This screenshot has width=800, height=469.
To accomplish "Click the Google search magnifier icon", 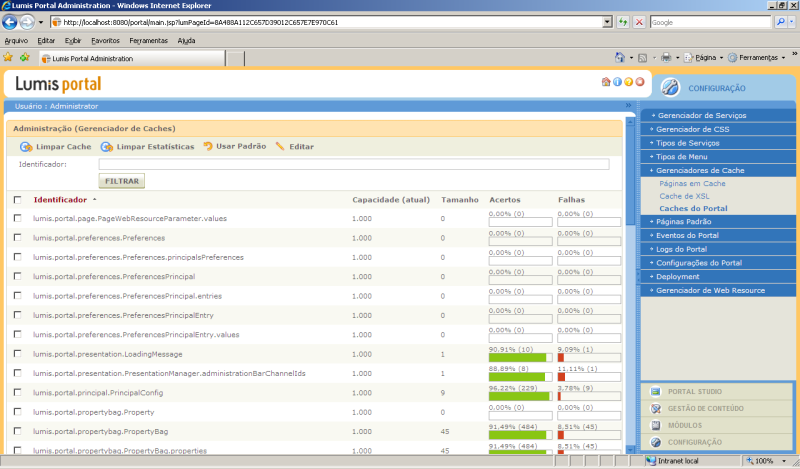I will [x=780, y=22].
